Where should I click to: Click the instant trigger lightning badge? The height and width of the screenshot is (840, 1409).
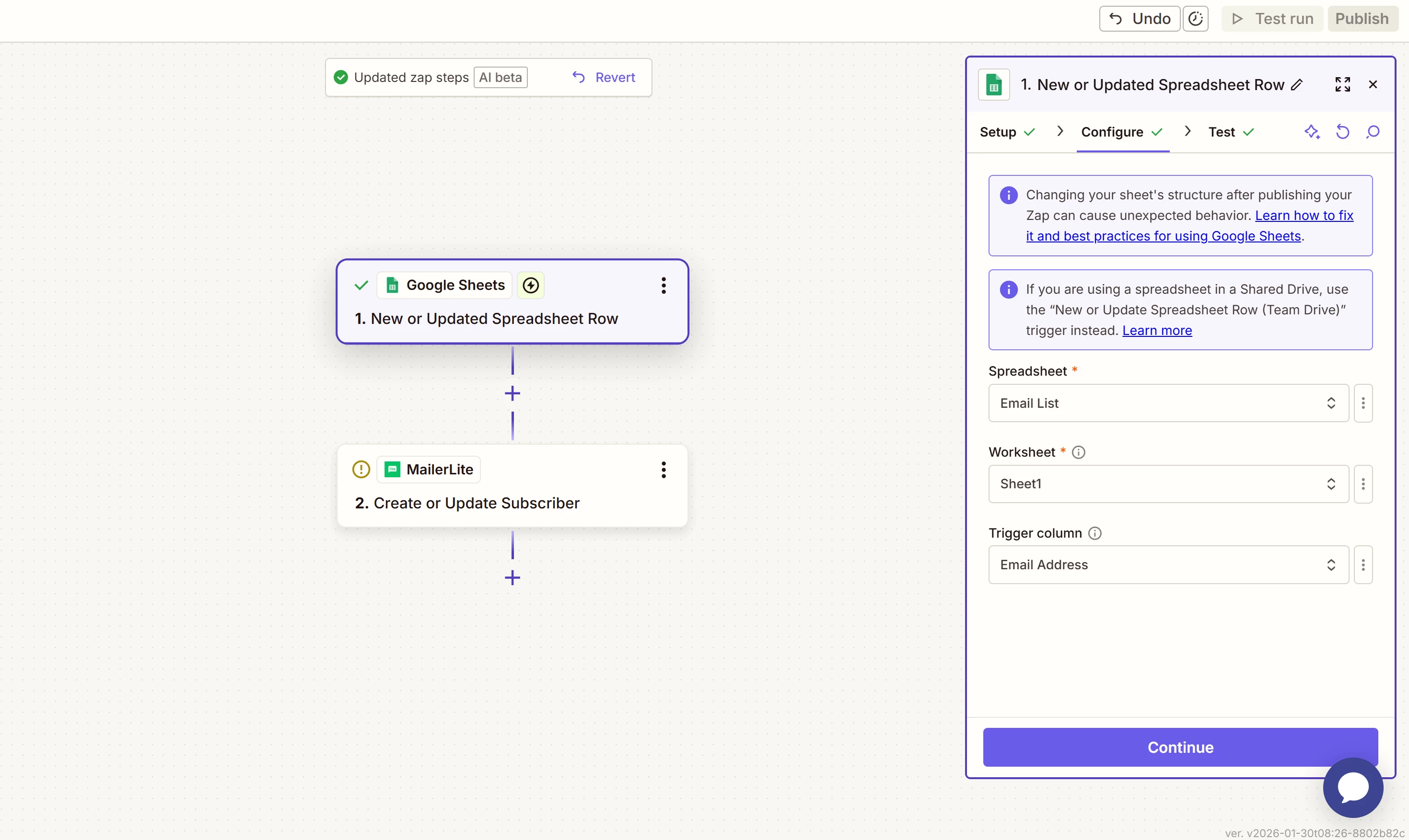point(530,285)
